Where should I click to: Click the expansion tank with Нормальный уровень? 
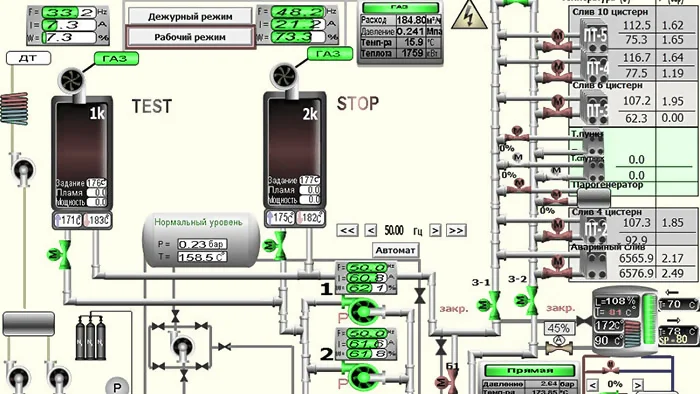[201, 240]
